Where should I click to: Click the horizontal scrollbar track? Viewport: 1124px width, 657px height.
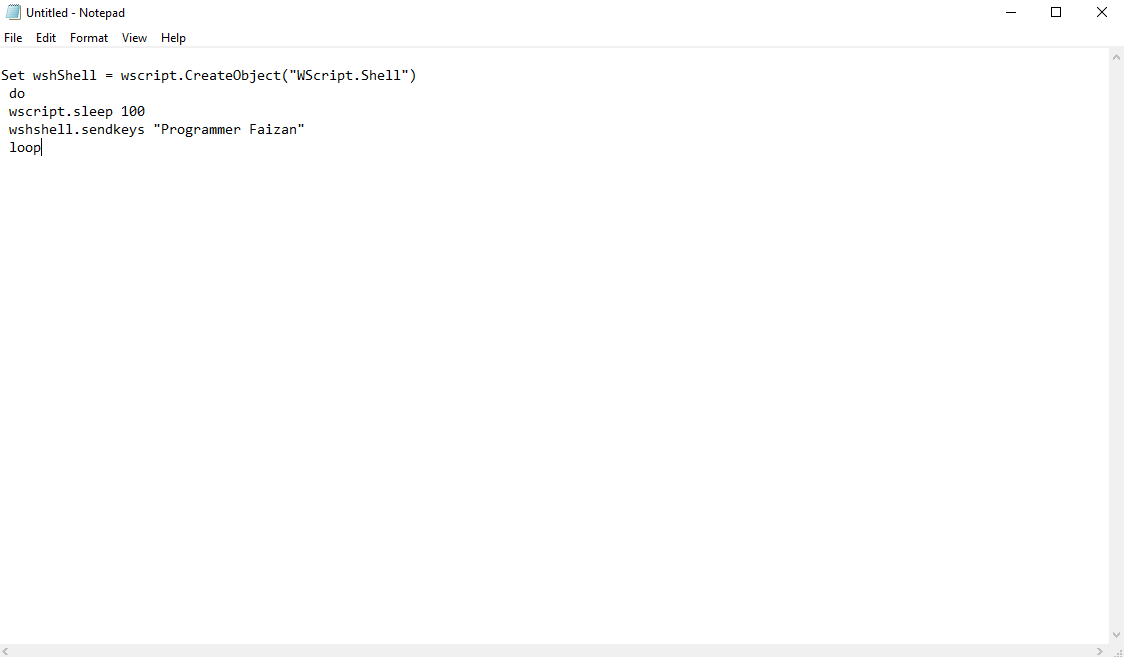coord(550,650)
